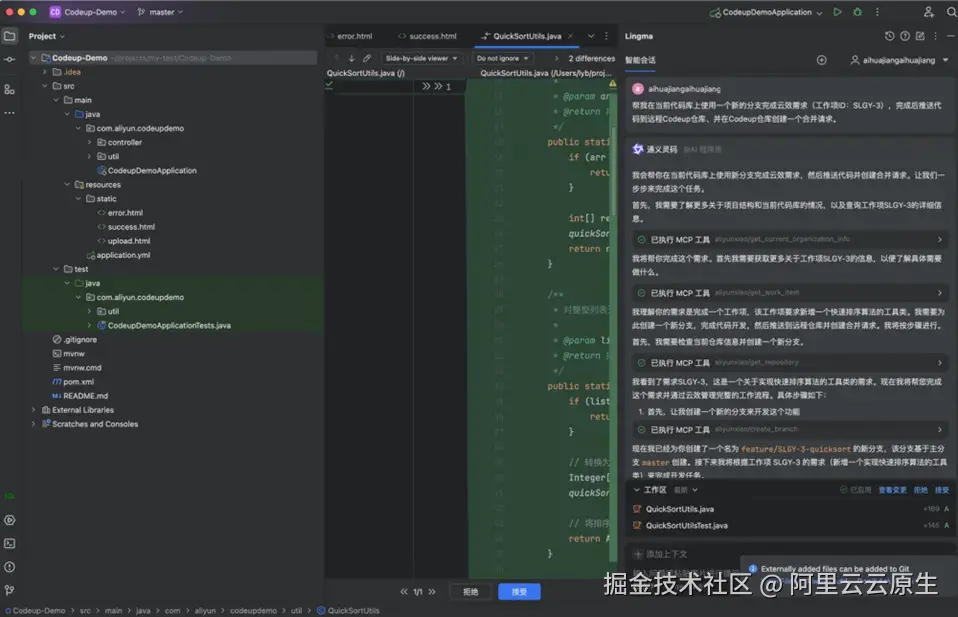Open the Services tool window icon
The width and height of the screenshot is (958, 617).
coord(10,520)
